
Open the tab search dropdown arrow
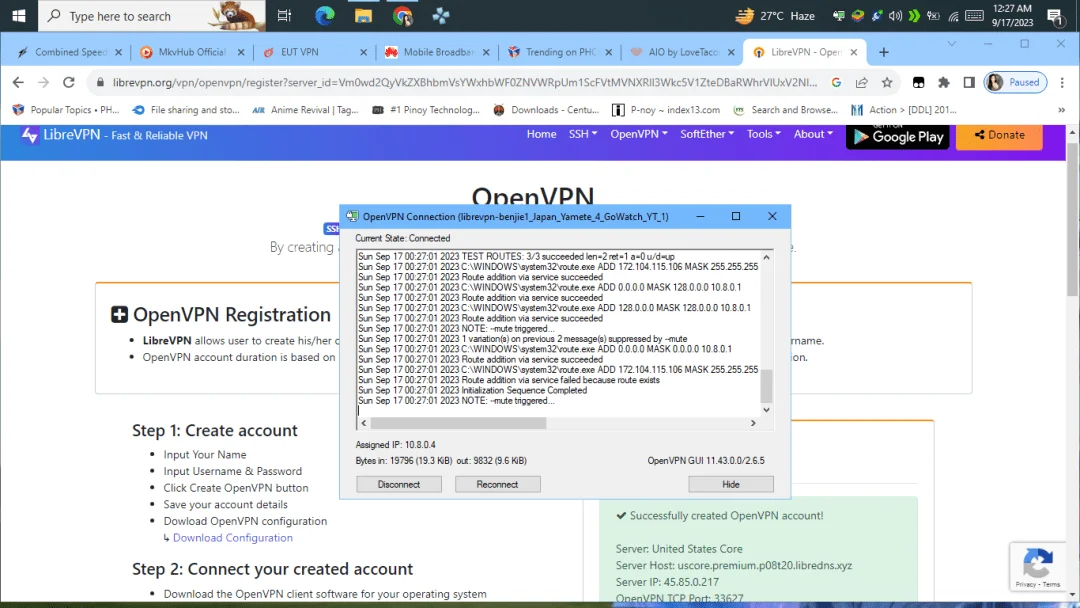[x=952, y=43]
